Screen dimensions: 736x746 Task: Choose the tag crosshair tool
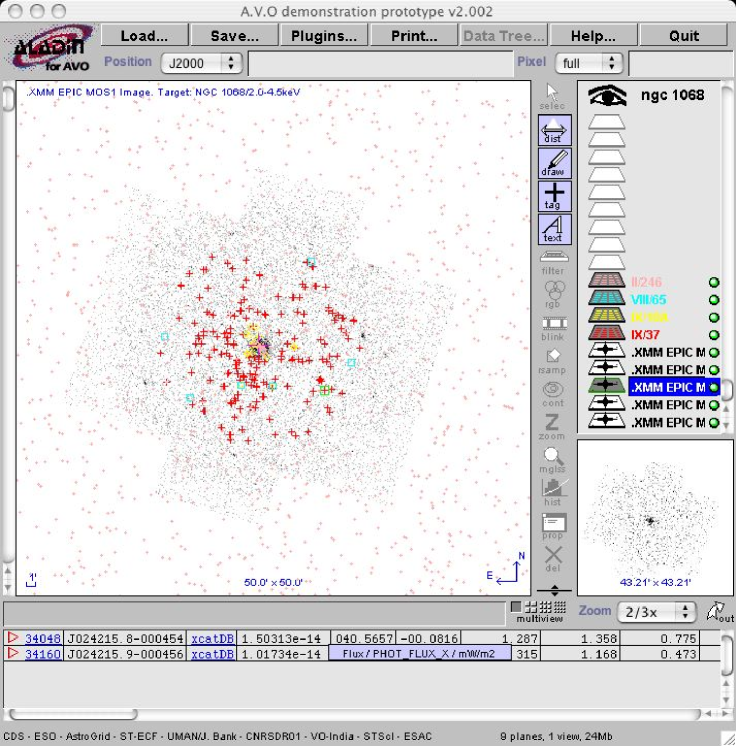tap(554, 196)
